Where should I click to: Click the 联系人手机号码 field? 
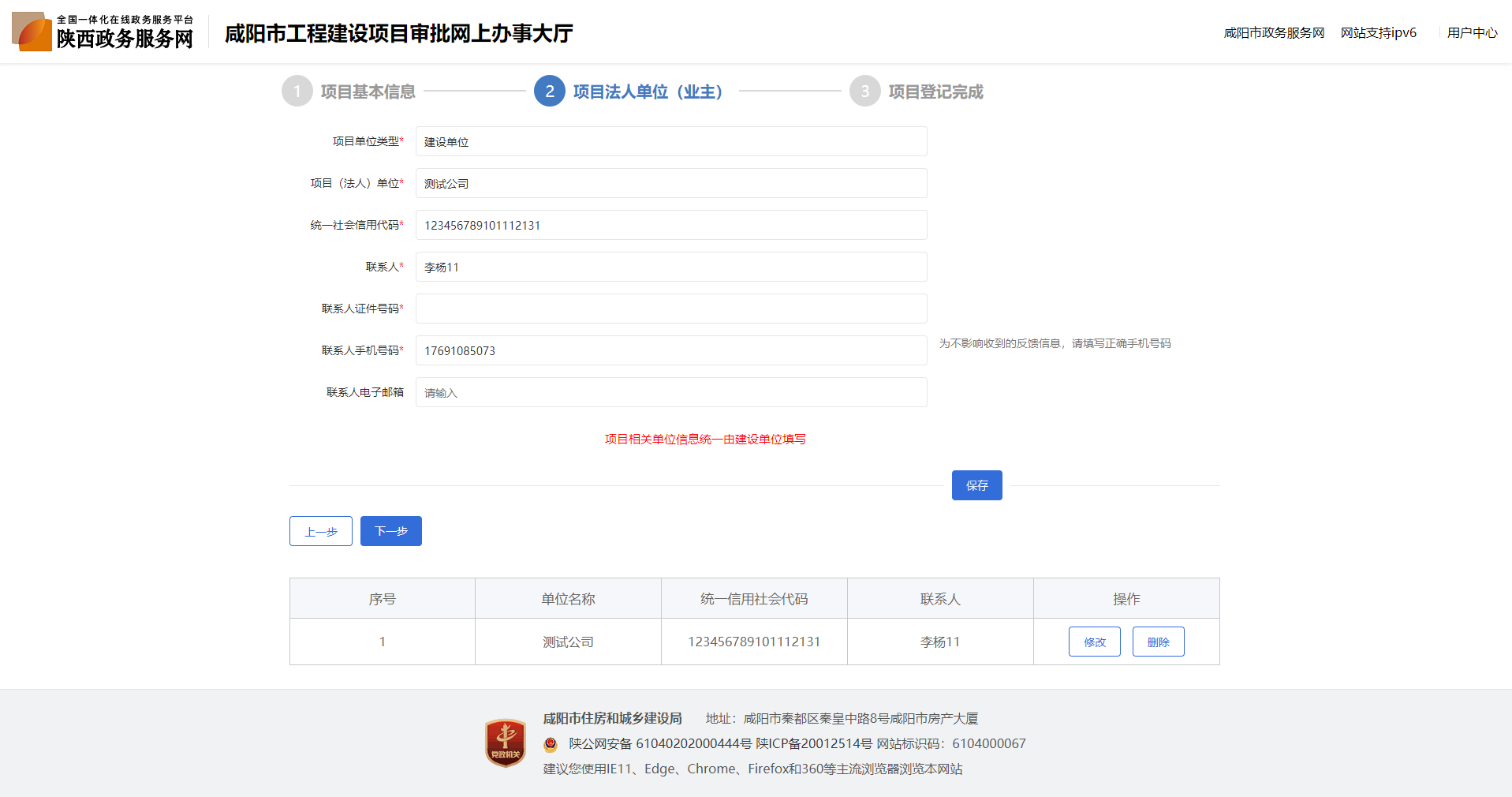670,351
